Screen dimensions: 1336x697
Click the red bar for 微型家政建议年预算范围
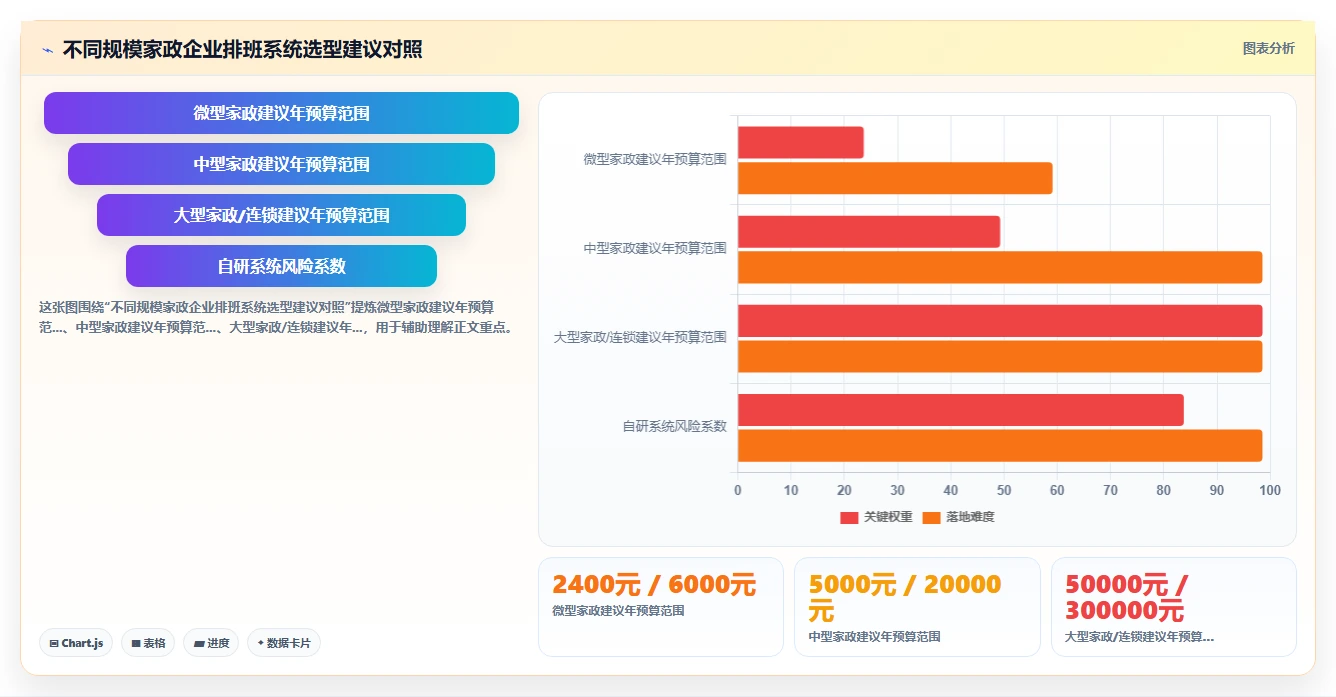pos(801,142)
